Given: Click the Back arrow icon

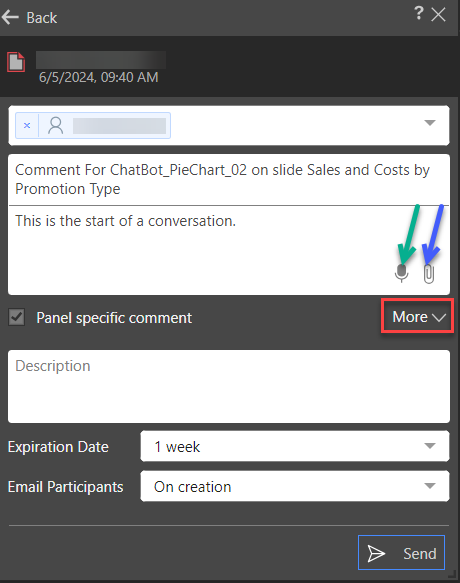Looking at the screenshot, I should pyautogui.click(x=10, y=17).
